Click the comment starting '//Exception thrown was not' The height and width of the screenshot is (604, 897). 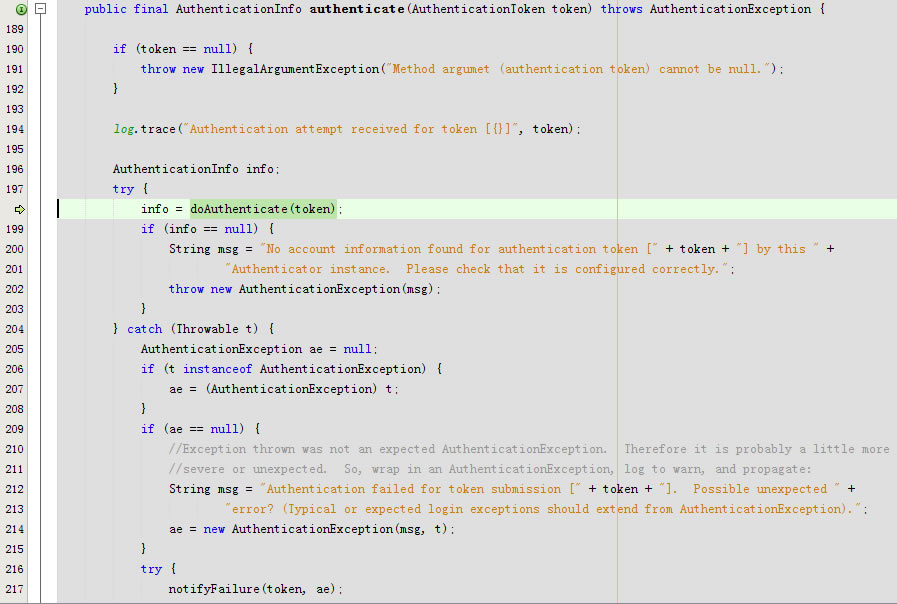529,449
